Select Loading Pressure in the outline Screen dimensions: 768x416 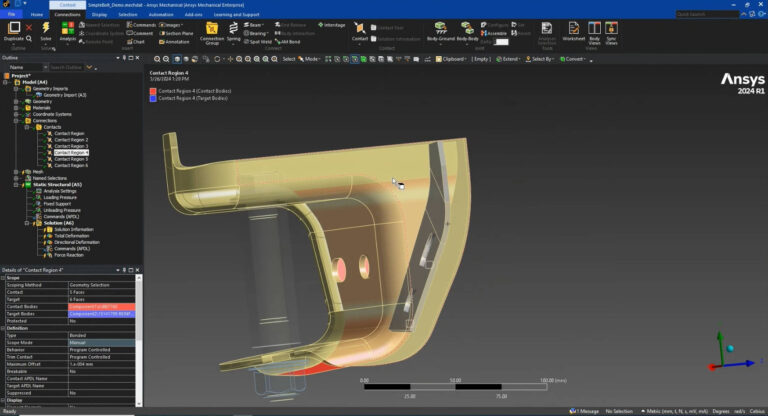tap(60, 197)
